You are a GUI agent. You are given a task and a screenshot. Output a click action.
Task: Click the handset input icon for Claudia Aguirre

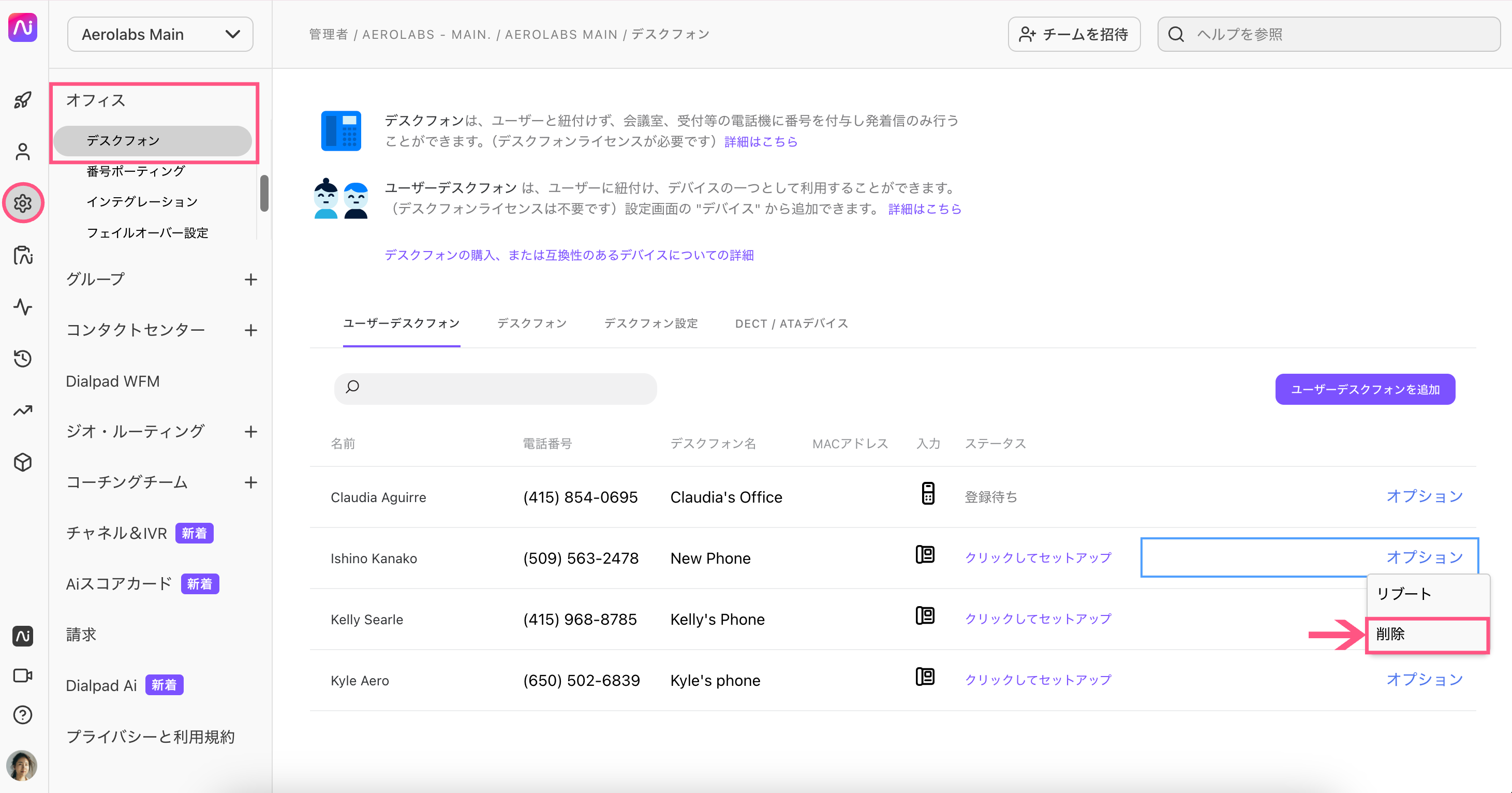[928, 493]
